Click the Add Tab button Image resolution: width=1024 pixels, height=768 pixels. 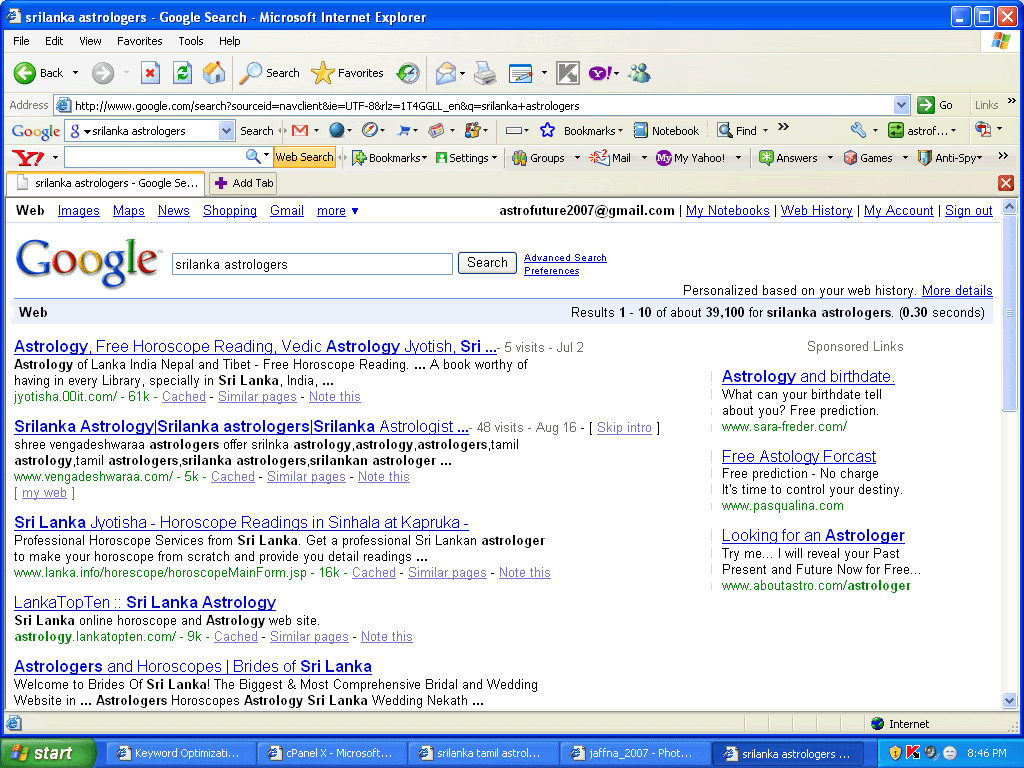click(243, 183)
